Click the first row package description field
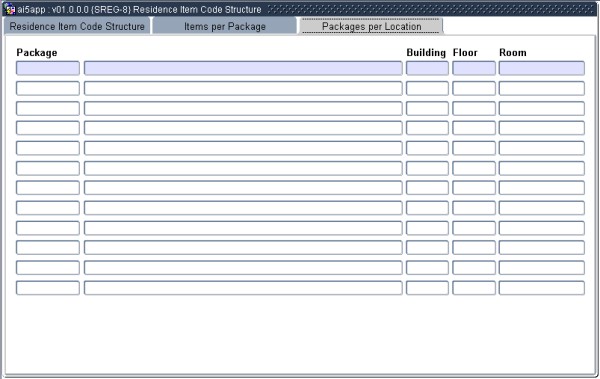Screen dimensions: 600x379 pos(243,68)
